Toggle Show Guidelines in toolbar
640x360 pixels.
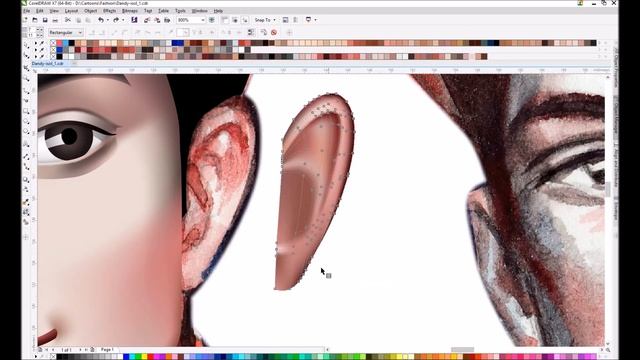point(245,20)
